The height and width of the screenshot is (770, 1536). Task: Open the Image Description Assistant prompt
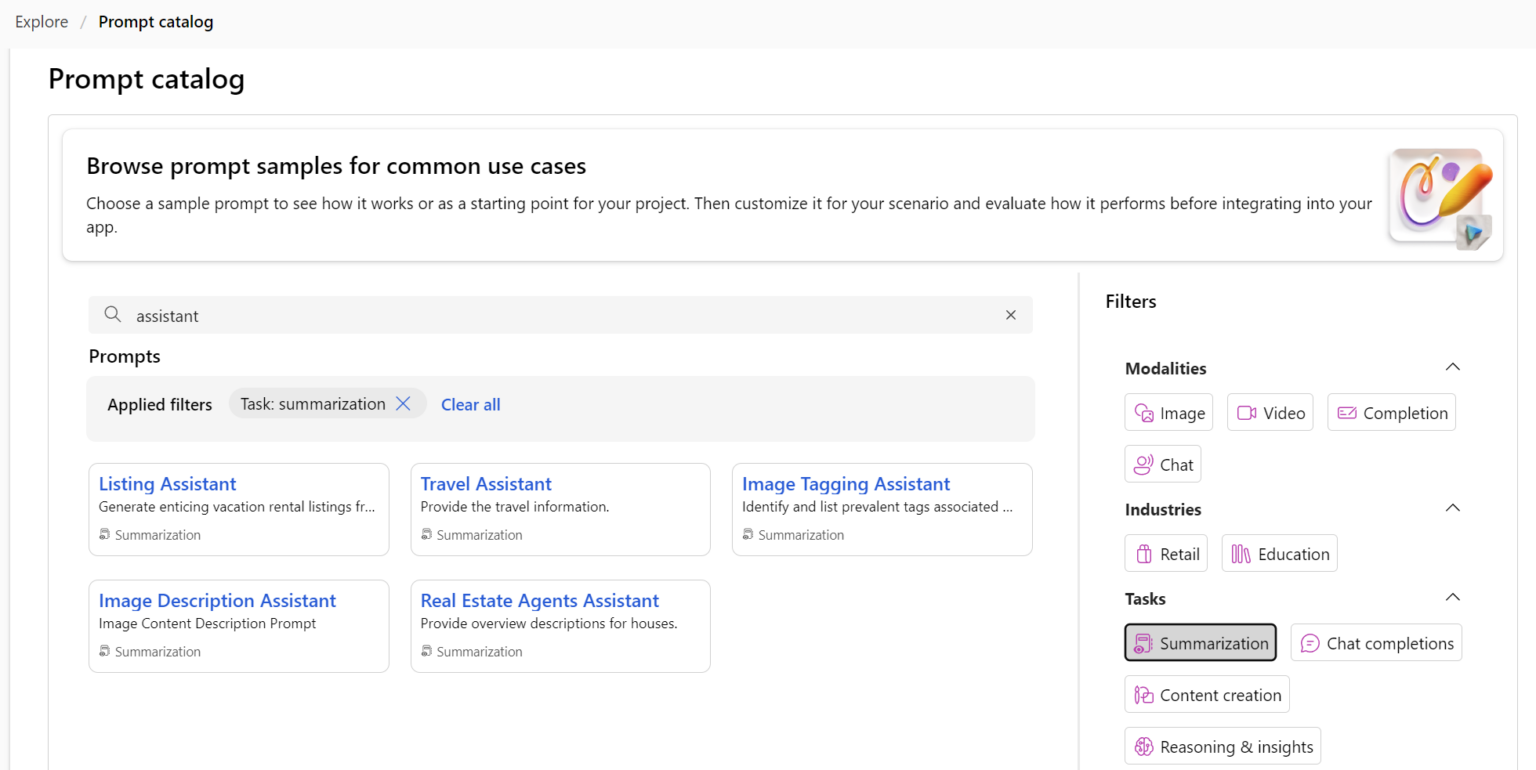[x=217, y=601]
